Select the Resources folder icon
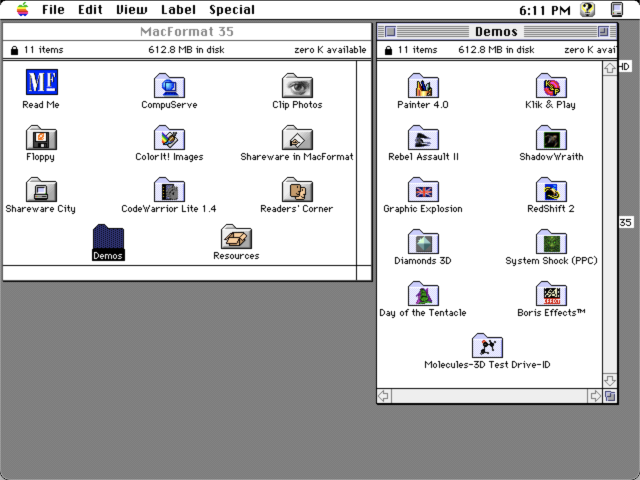The image size is (640, 480). 236,237
